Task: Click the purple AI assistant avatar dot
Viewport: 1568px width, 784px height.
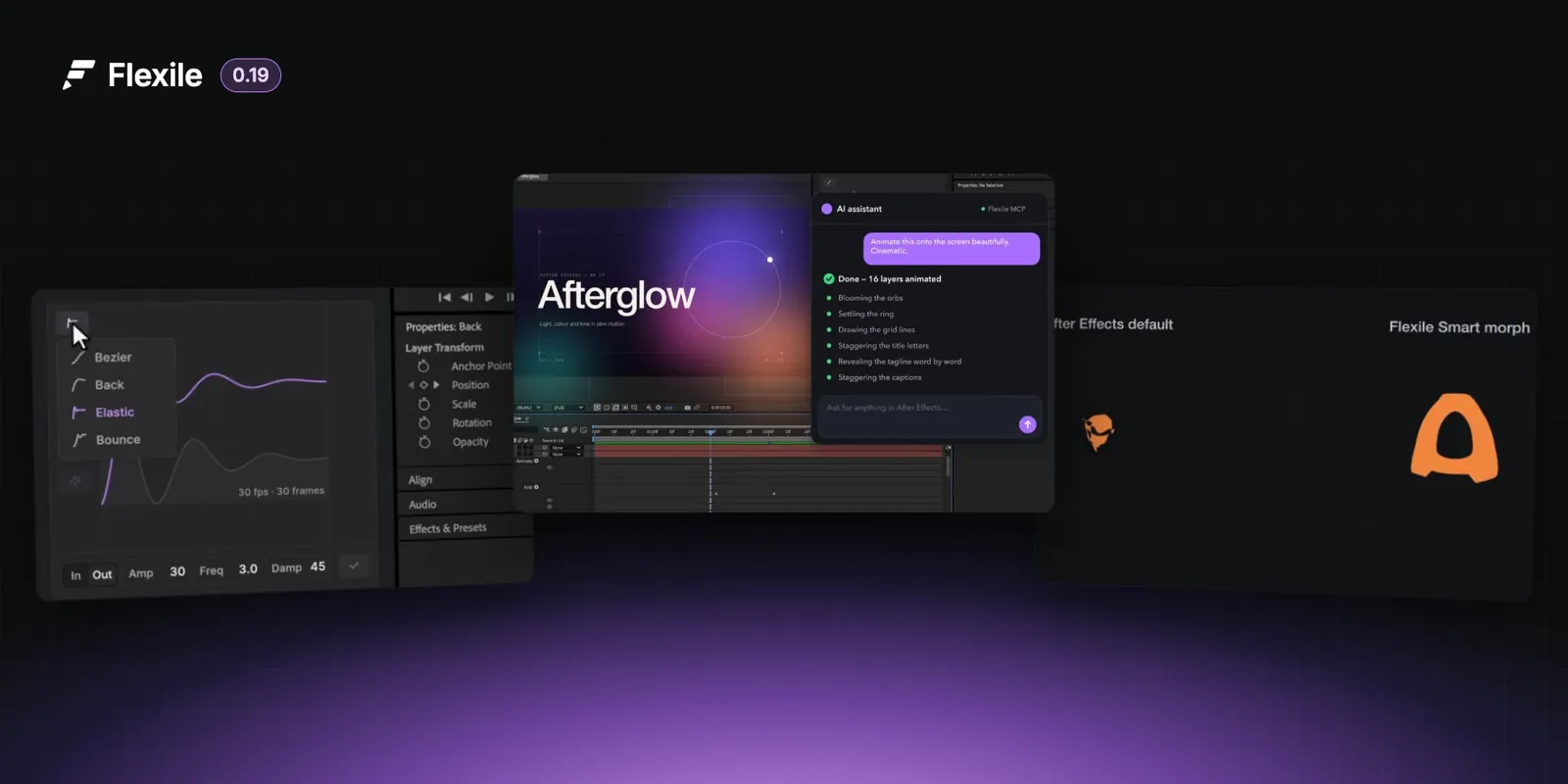Action: (x=826, y=209)
